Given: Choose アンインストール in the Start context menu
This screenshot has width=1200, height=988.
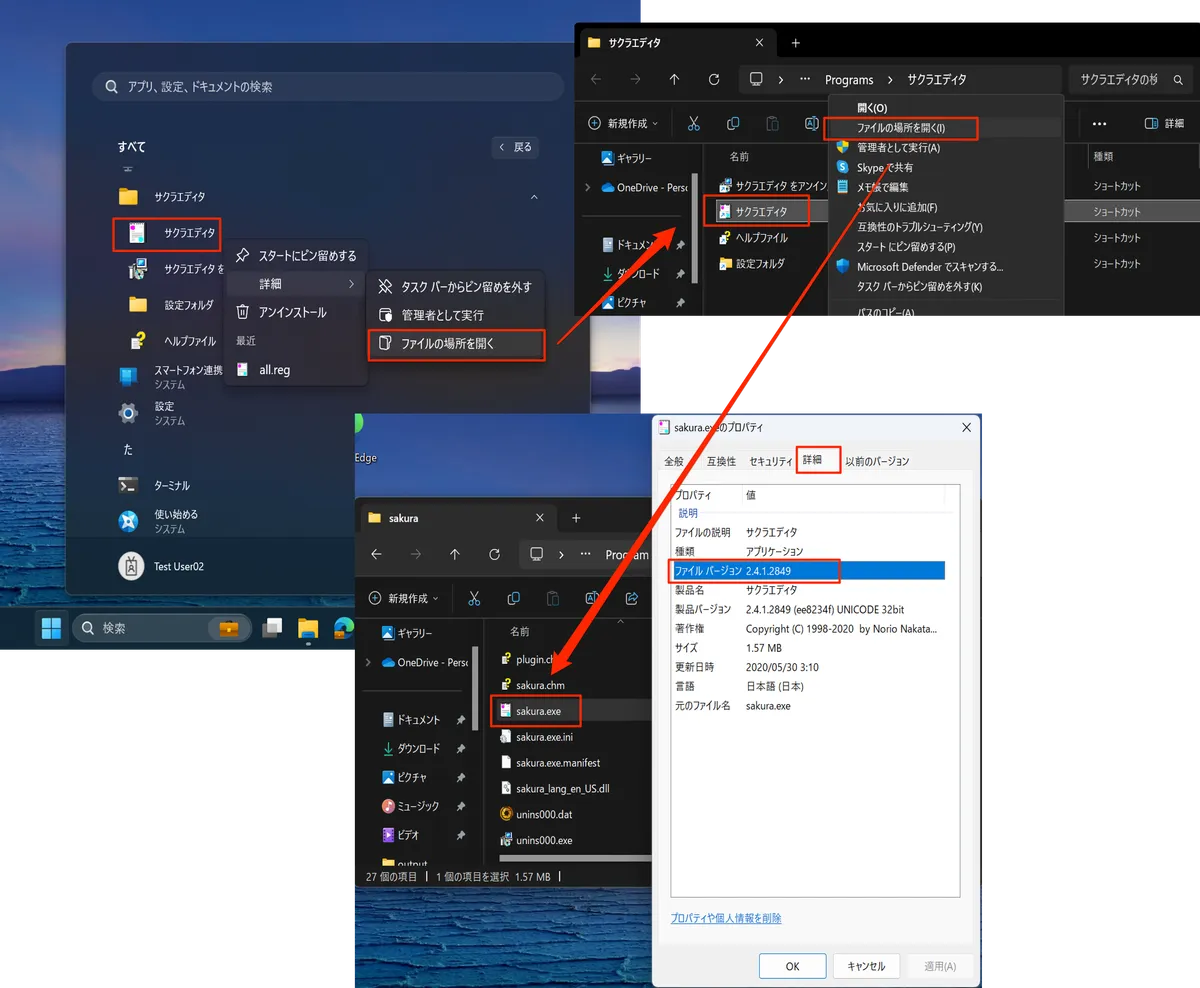Looking at the screenshot, I should tap(295, 312).
